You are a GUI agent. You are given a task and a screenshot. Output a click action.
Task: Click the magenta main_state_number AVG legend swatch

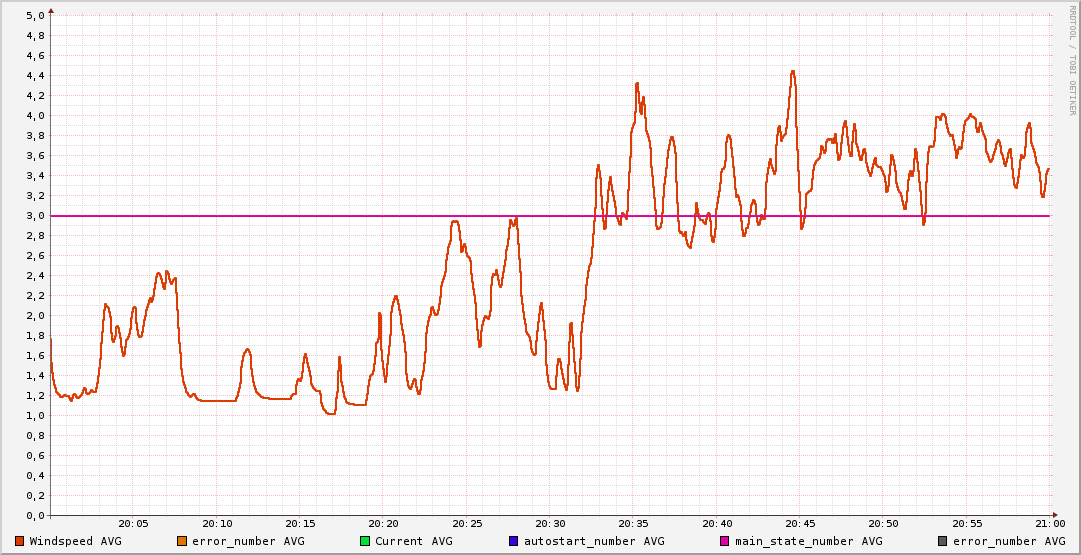tap(726, 541)
